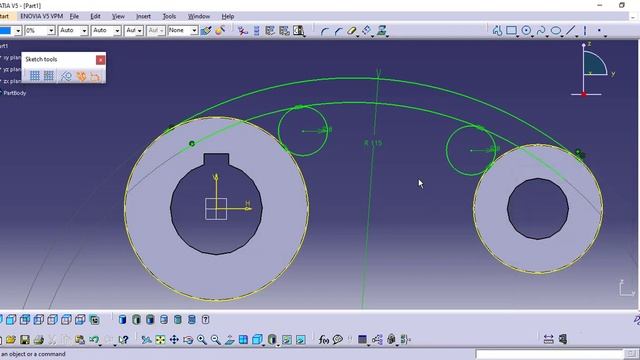Click the R 115 radius dimension

point(373,143)
